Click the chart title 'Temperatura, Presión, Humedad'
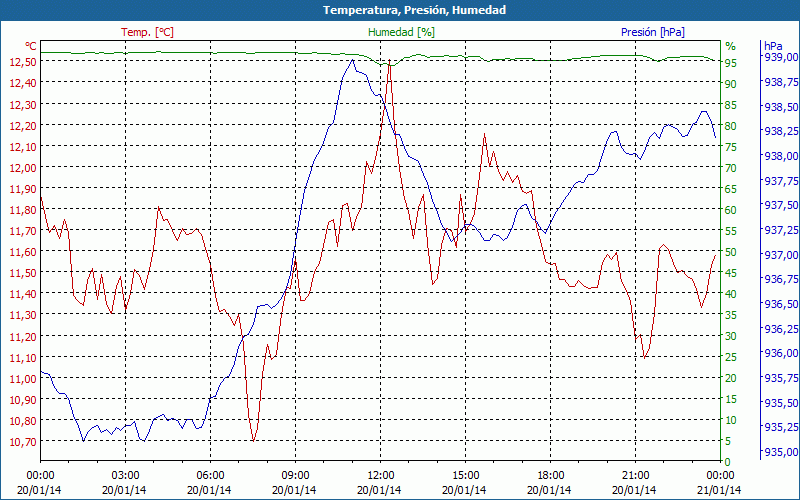Screen dimensions: 800x500 point(414,10)
